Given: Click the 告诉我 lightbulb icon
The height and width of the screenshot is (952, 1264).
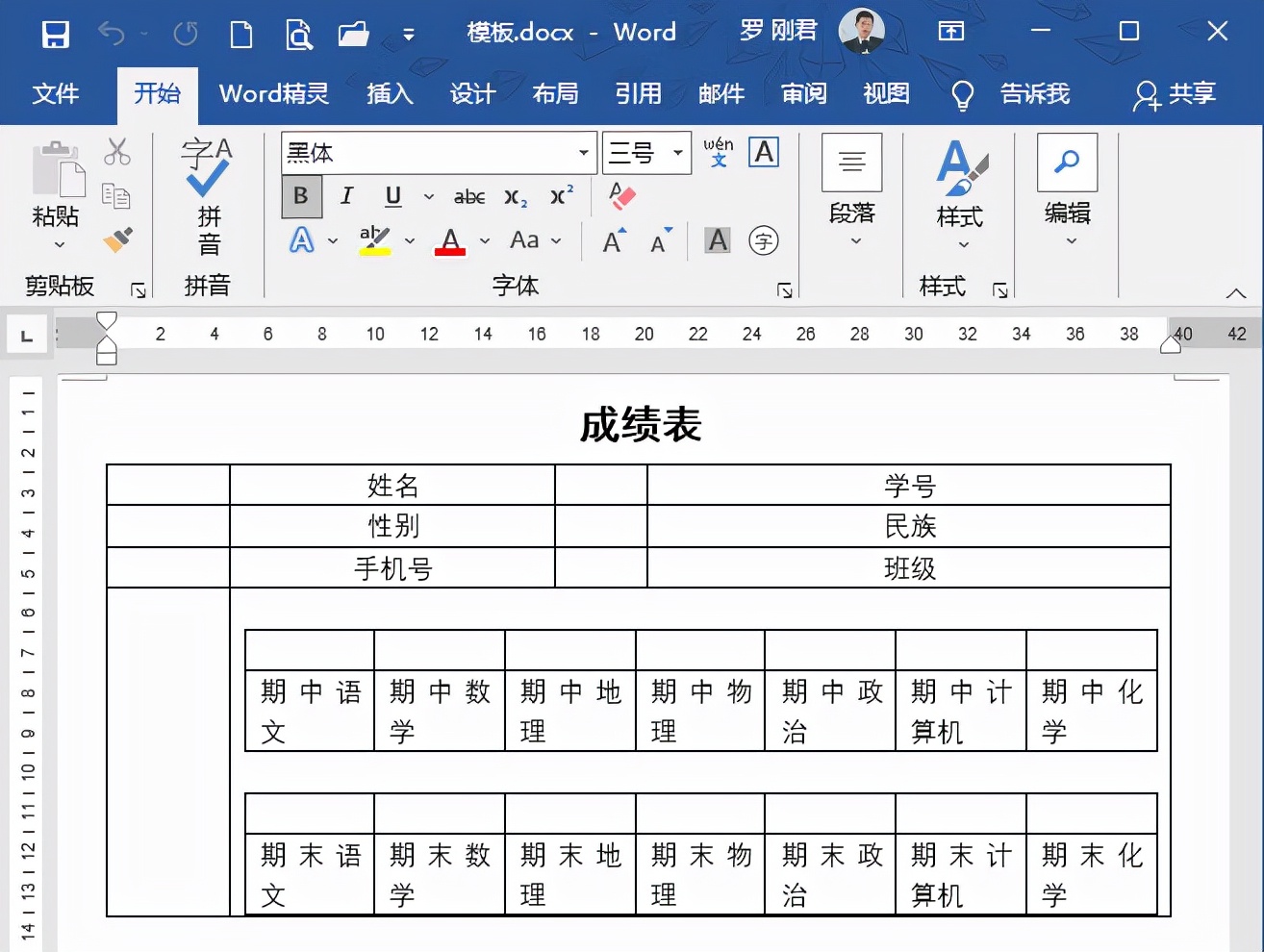Looking at the screenshot, I should [962, 94].
